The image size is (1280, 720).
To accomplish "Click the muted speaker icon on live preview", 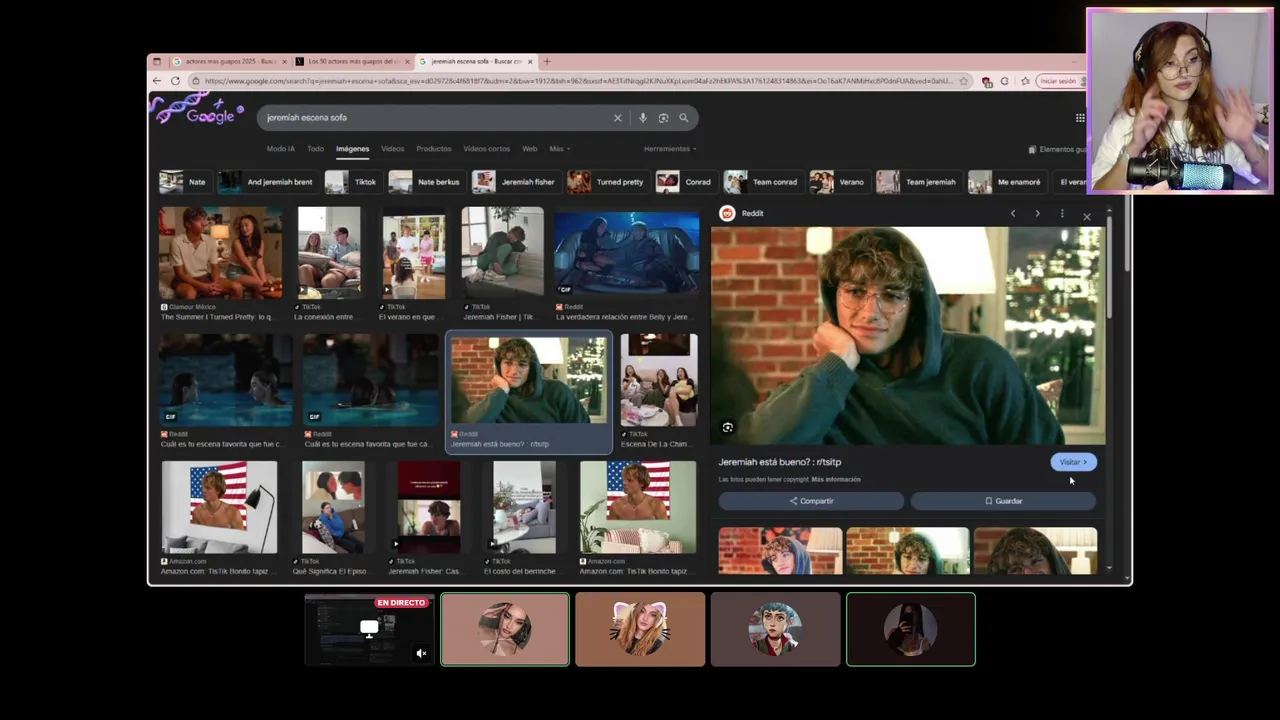I will pyautogui.click(x=421, y=653).
